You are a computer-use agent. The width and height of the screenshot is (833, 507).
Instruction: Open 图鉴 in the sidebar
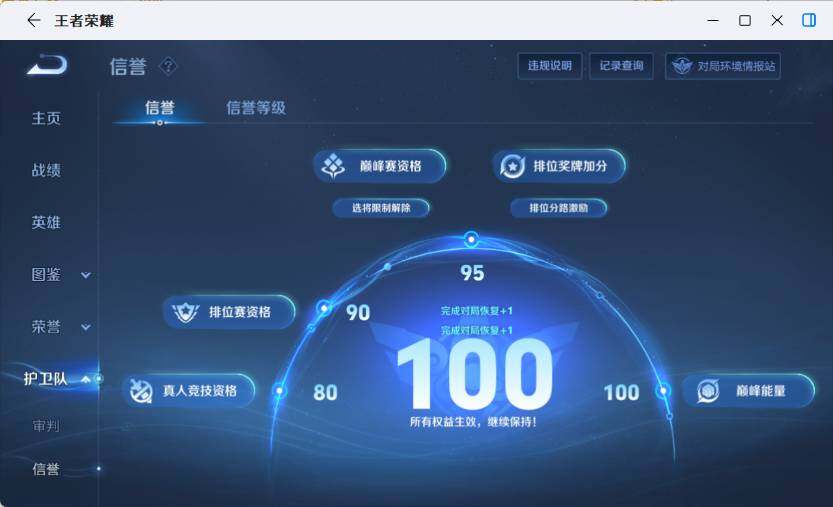tap(46, 274)
